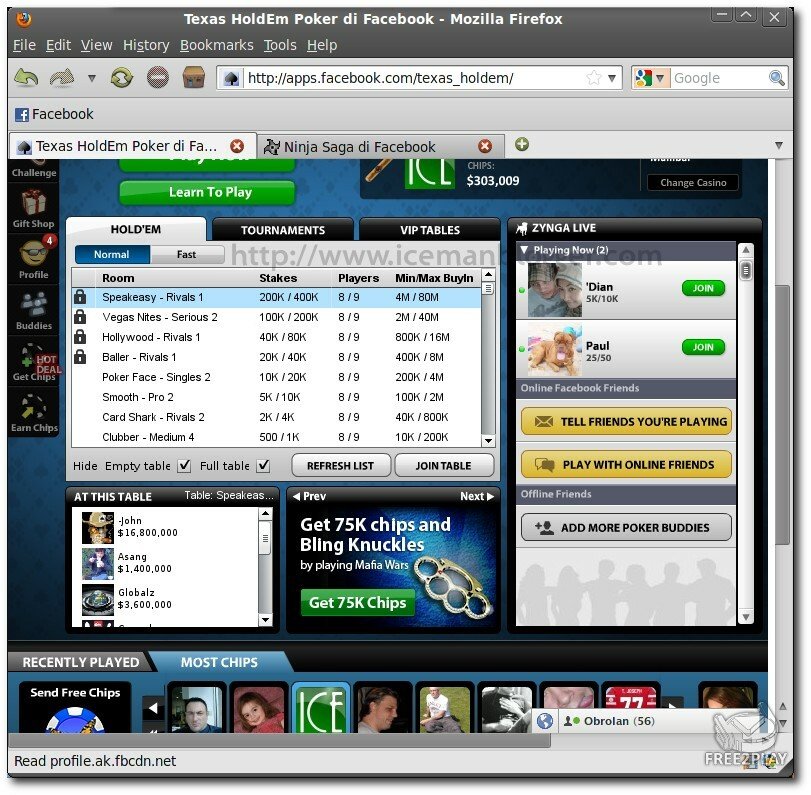Click the lock icon for Hollywood - Rivals 1
The width and height of the screenshot is (811, 795).
tap(80, 337)
